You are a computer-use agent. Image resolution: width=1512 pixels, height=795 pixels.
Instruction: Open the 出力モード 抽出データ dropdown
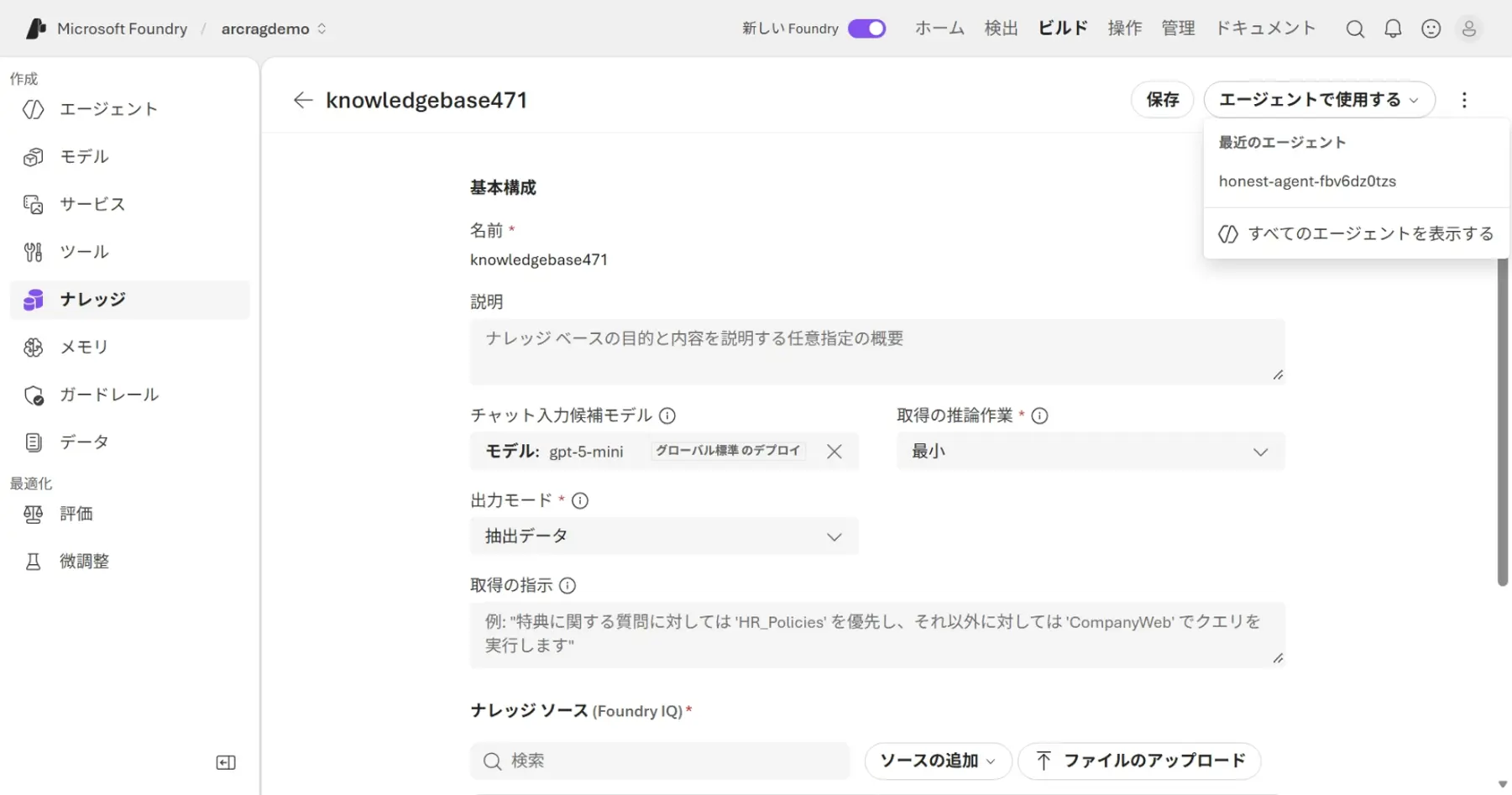point(664,536)
